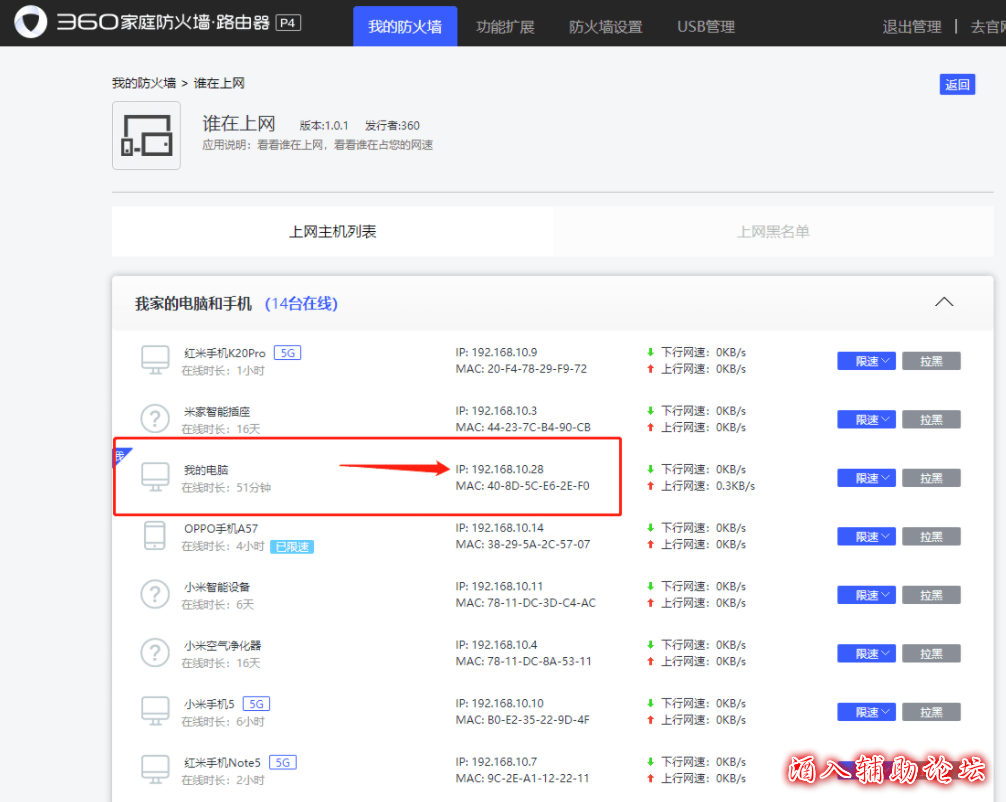Open the 防火墙设置 tab
This screenshot has width=1006, height=802.
coord(605,27)
